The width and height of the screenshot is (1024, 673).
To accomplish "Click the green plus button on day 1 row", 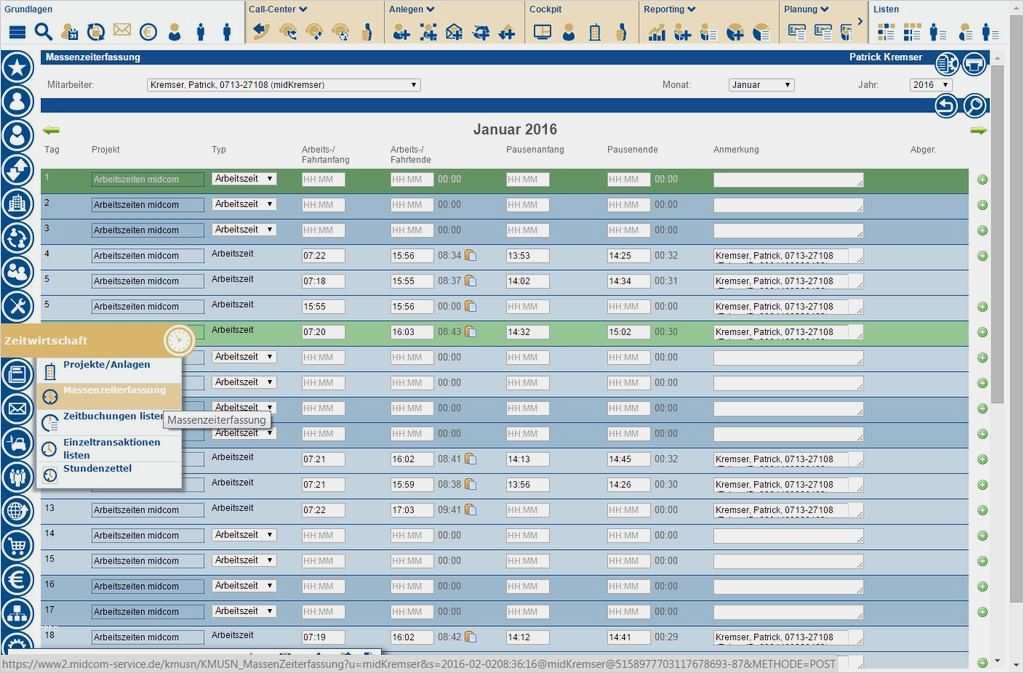I will click(x=983, y=178).
